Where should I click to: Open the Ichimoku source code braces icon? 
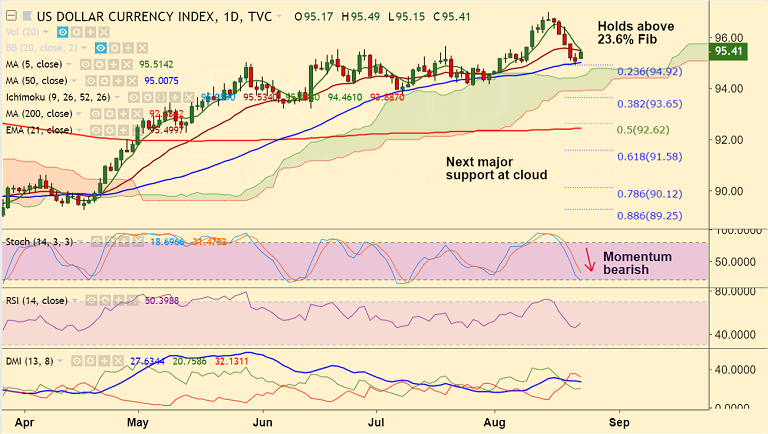(161, 97)
